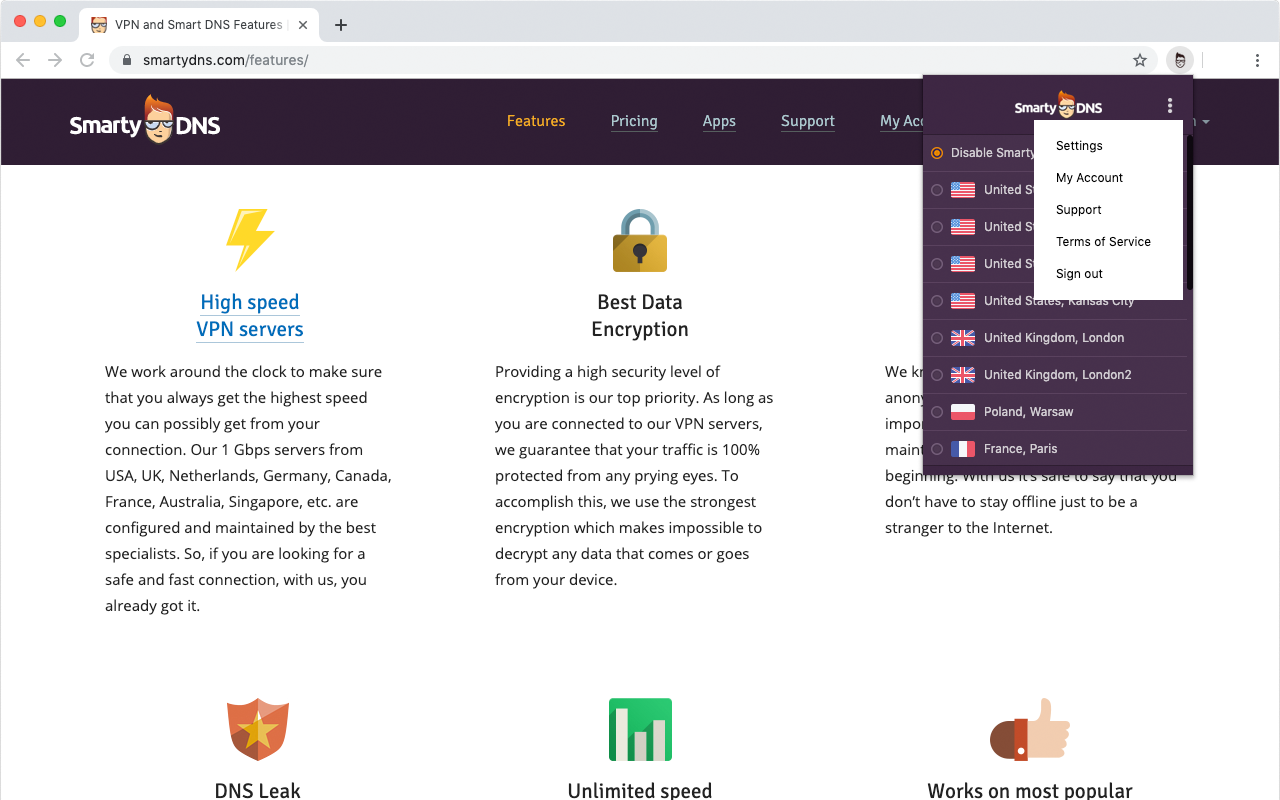Choose Settings from the extension menu
Image resolution: width=1280 pixels, height=800 pixels.
1078,145
